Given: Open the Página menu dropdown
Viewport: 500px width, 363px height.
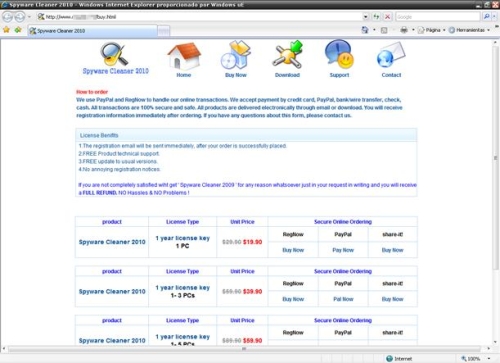Looking at the screenshot, I should coord(432,30).
